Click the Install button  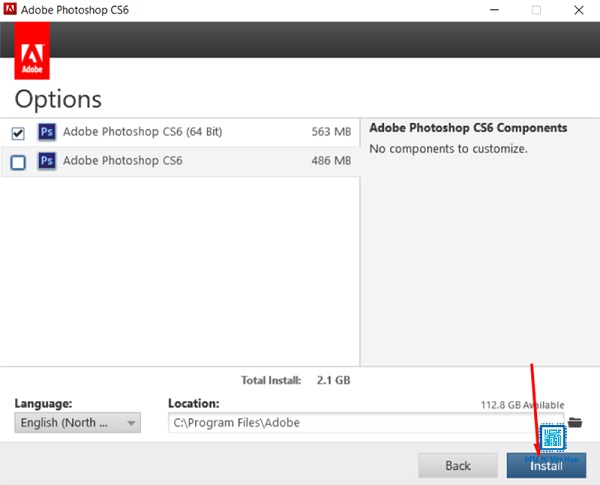(546, 465)
